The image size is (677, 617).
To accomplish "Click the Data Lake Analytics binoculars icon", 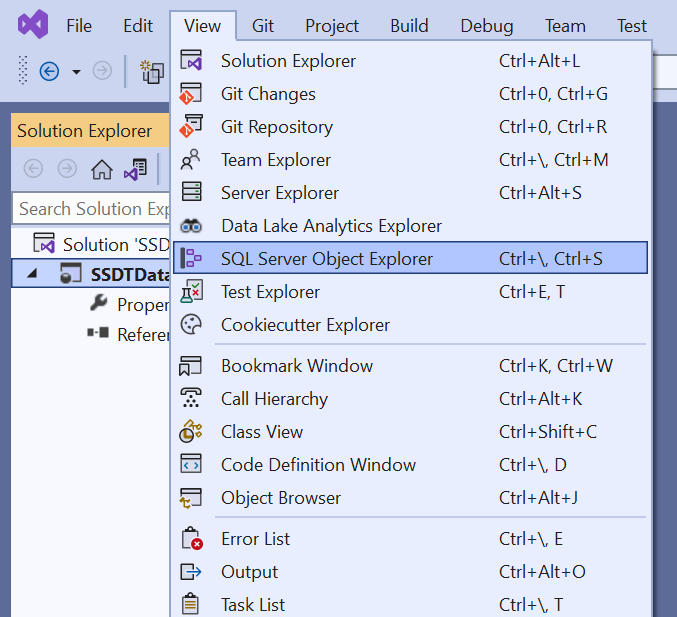I will [x=191, y=226].
